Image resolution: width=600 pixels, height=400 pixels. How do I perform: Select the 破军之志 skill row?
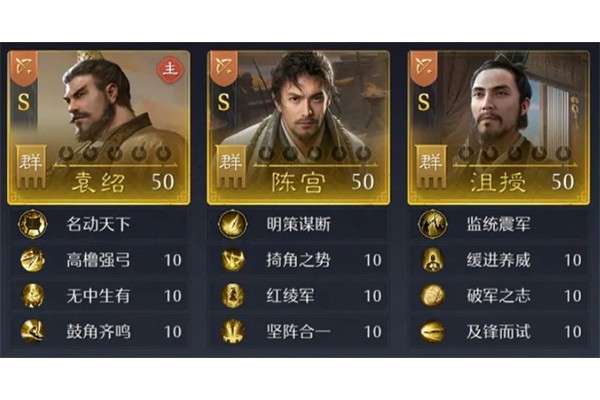498,296
